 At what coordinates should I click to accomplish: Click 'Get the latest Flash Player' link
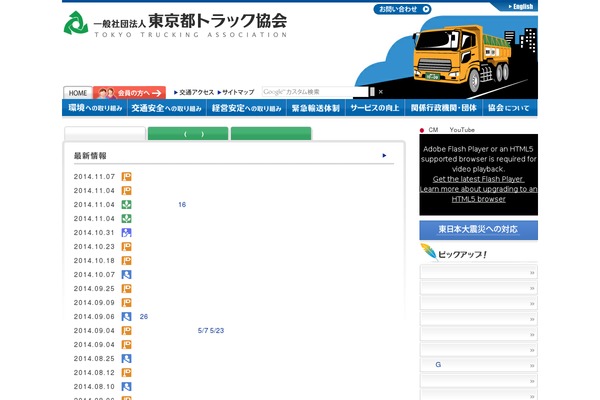478,179
